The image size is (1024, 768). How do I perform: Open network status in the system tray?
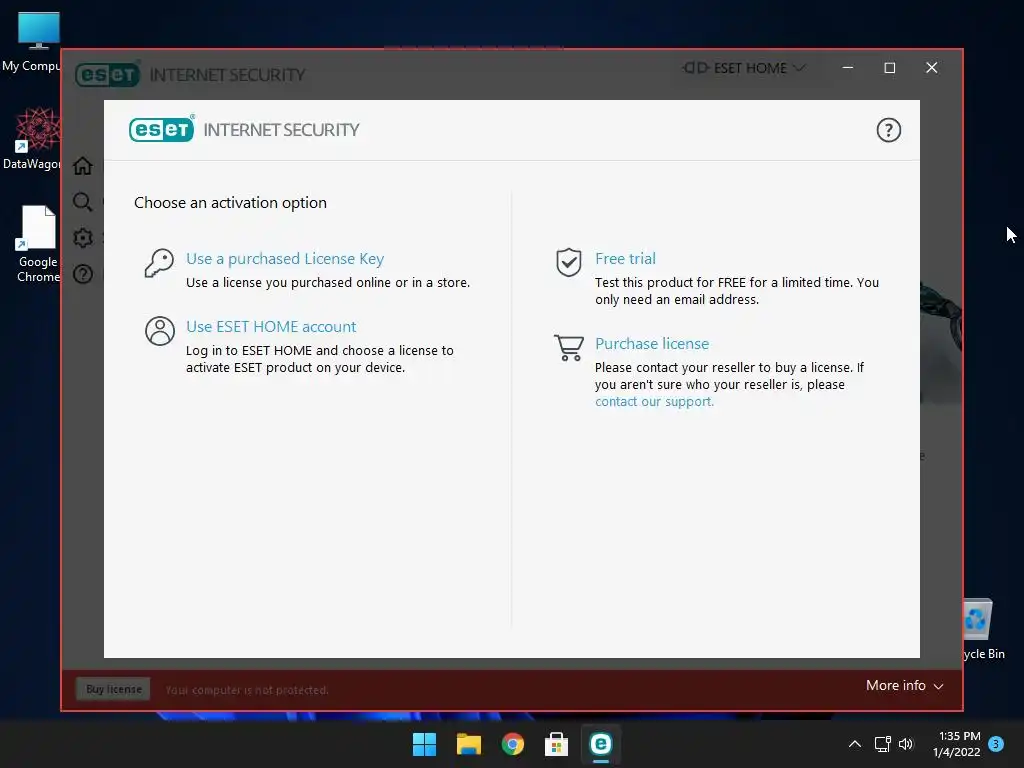coord(882,744)
